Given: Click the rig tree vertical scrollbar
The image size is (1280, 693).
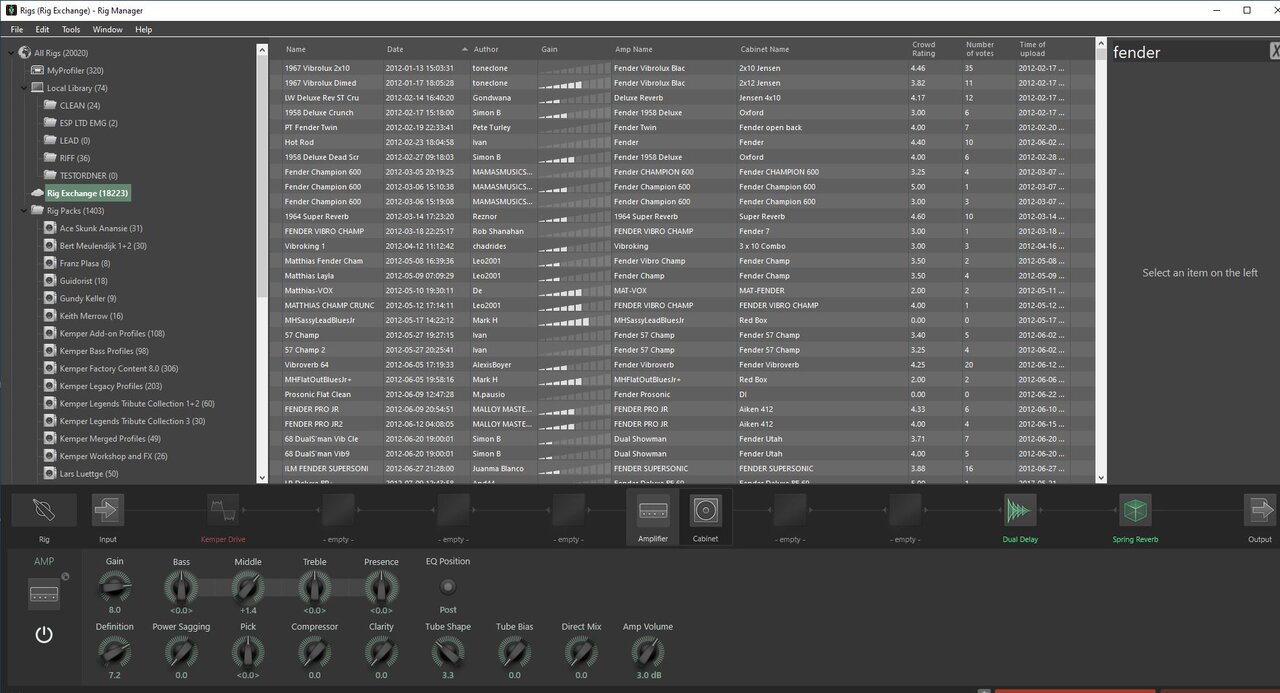Looking at the screenshot, I should (x=263, y=262).
